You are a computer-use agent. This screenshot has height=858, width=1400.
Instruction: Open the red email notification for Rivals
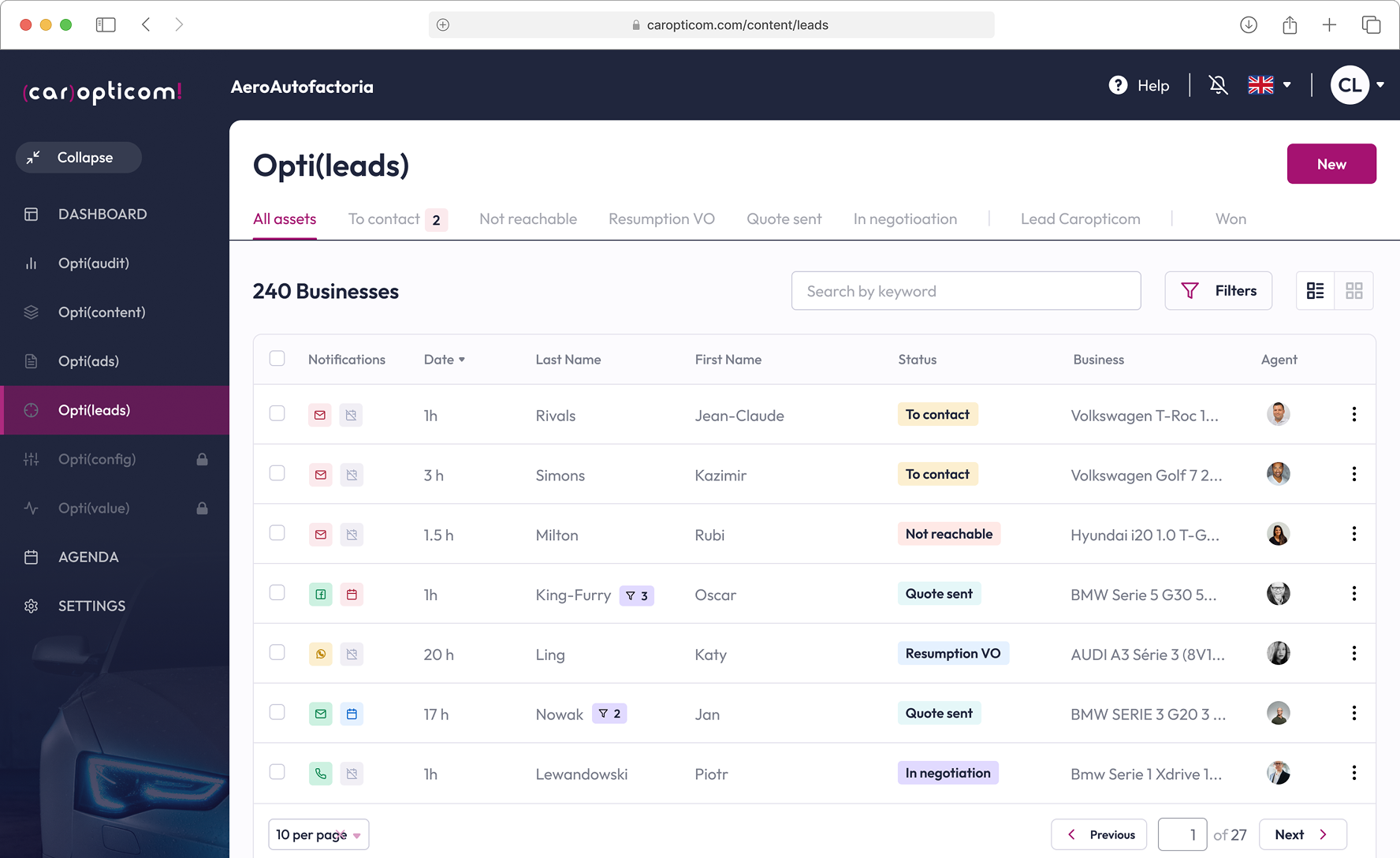pos(320,415)
